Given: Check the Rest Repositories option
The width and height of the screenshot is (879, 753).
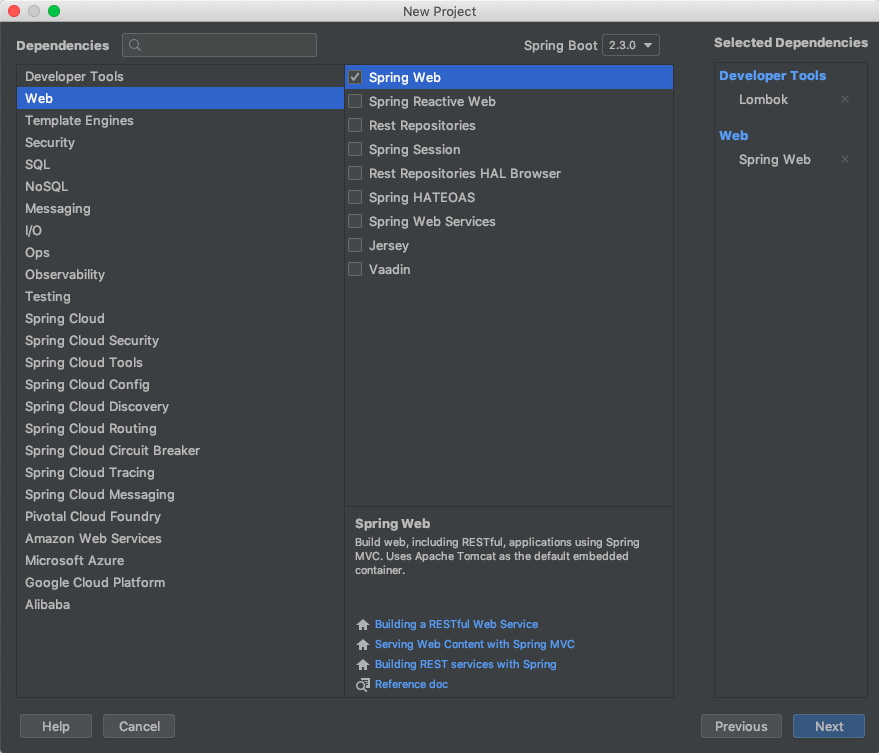Looking at the screenshot, I should 355,125.
